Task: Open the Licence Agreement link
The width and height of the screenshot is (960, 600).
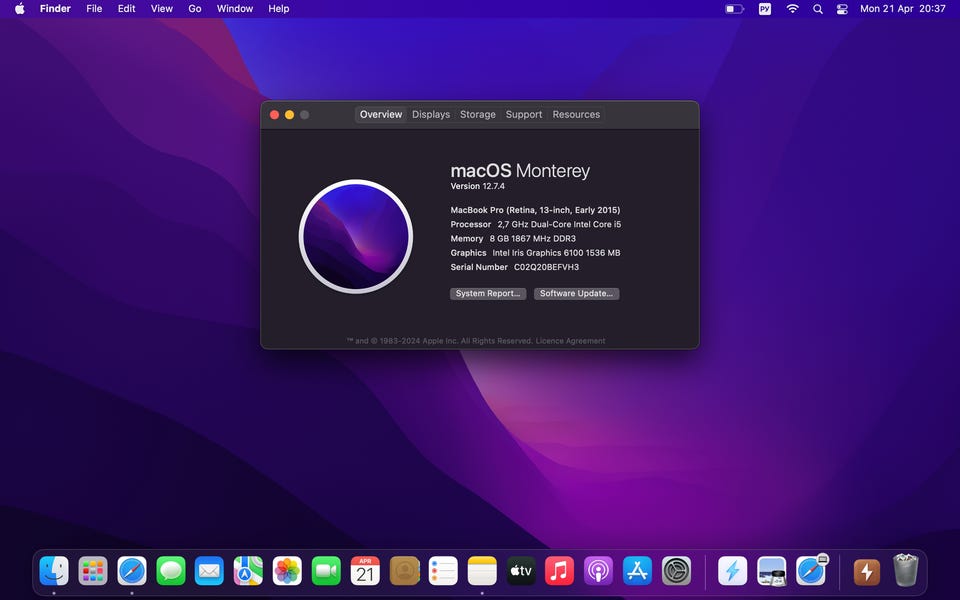Action: pos(570,341)
